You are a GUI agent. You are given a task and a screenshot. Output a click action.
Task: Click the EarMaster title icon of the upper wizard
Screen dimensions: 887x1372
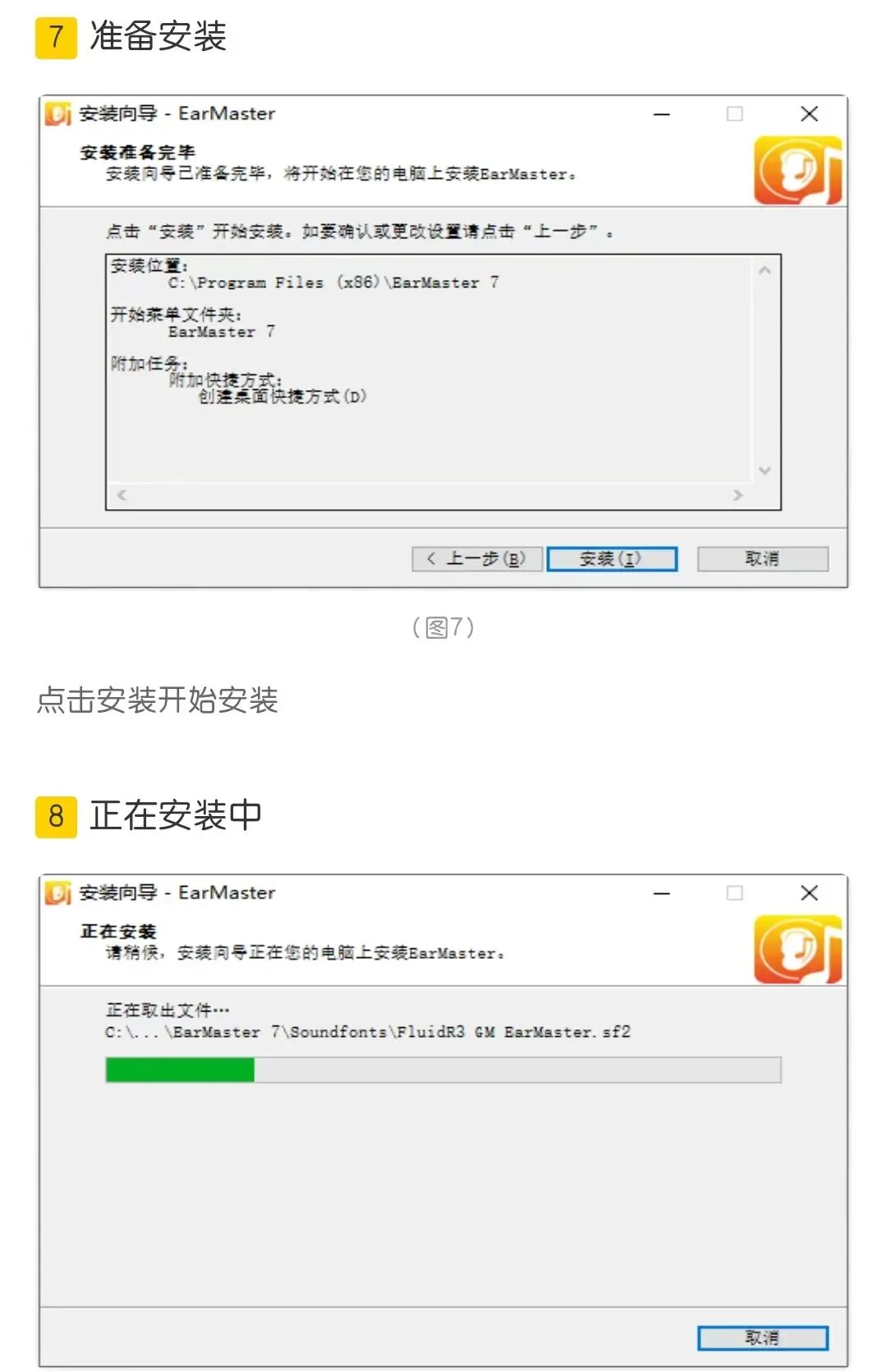click(58, 114)
